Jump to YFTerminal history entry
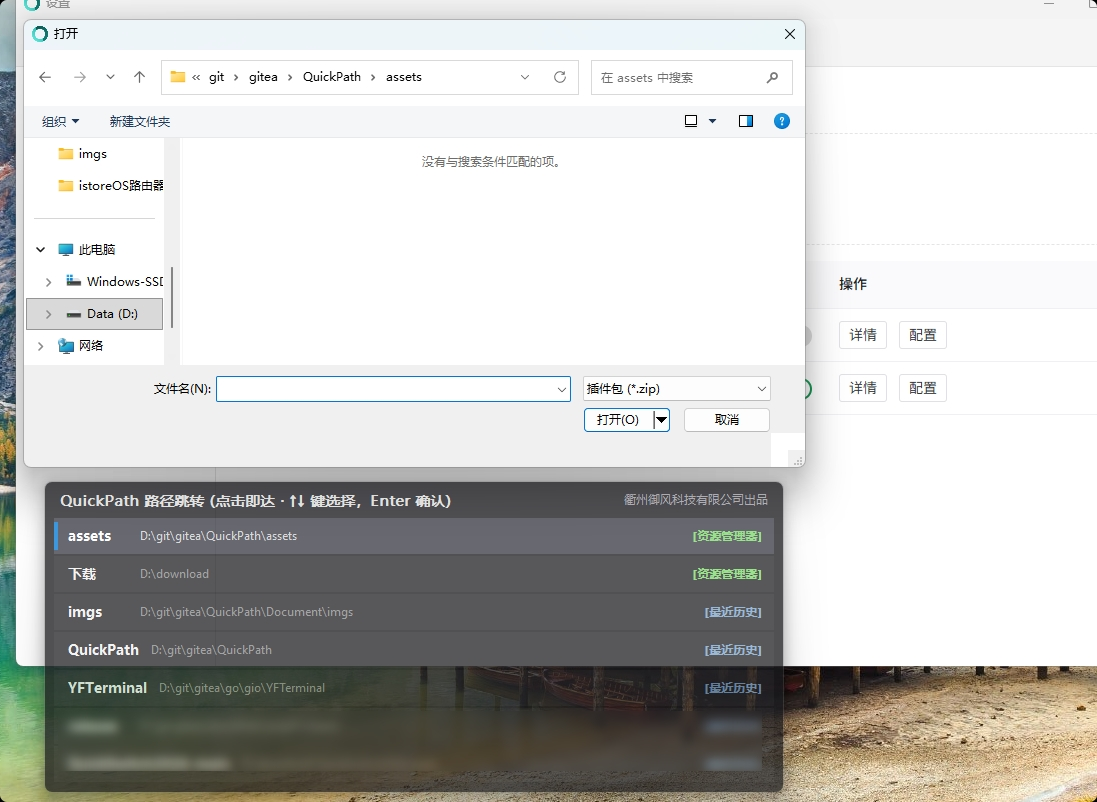 click(x=414, y=688)
